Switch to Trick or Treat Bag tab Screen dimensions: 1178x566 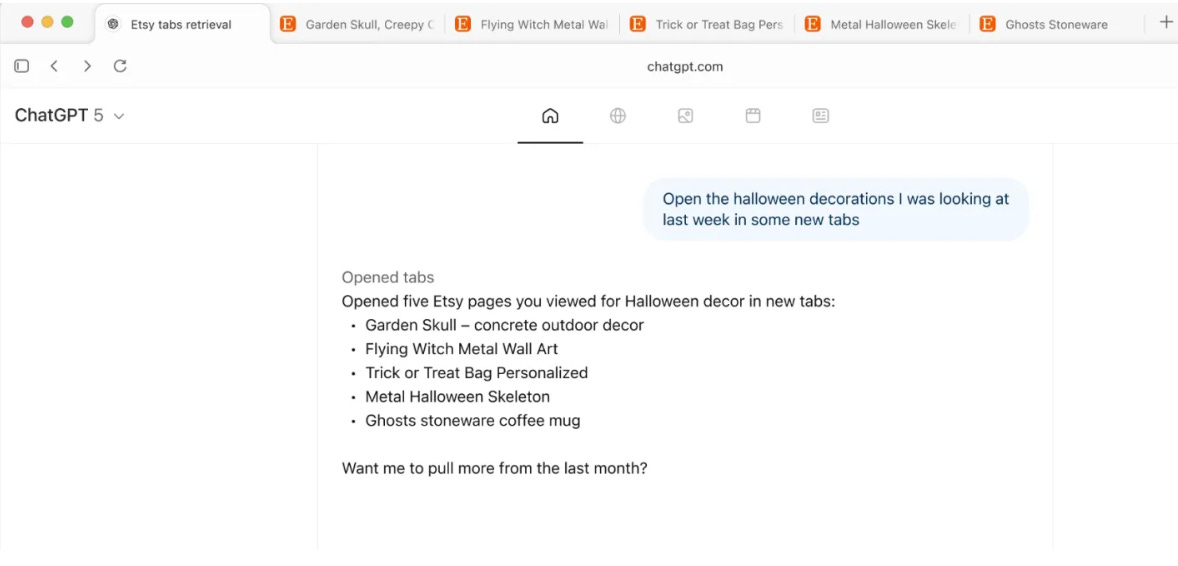pyautogui.click(x=708, y=24)
